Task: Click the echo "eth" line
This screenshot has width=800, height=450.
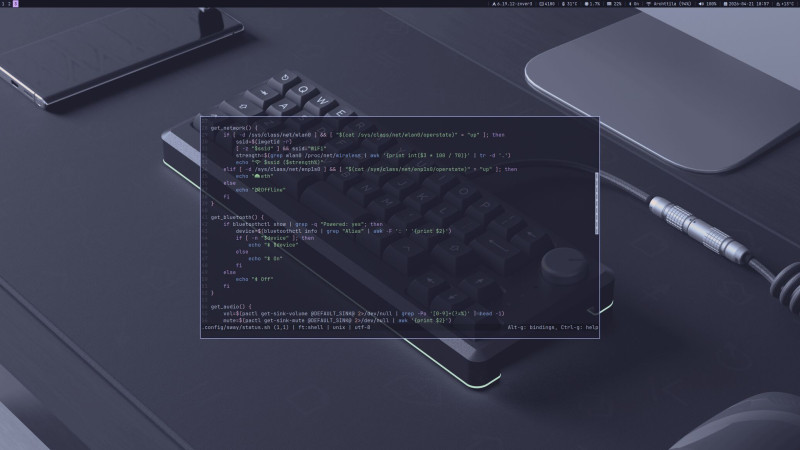Action: point(254,176)
